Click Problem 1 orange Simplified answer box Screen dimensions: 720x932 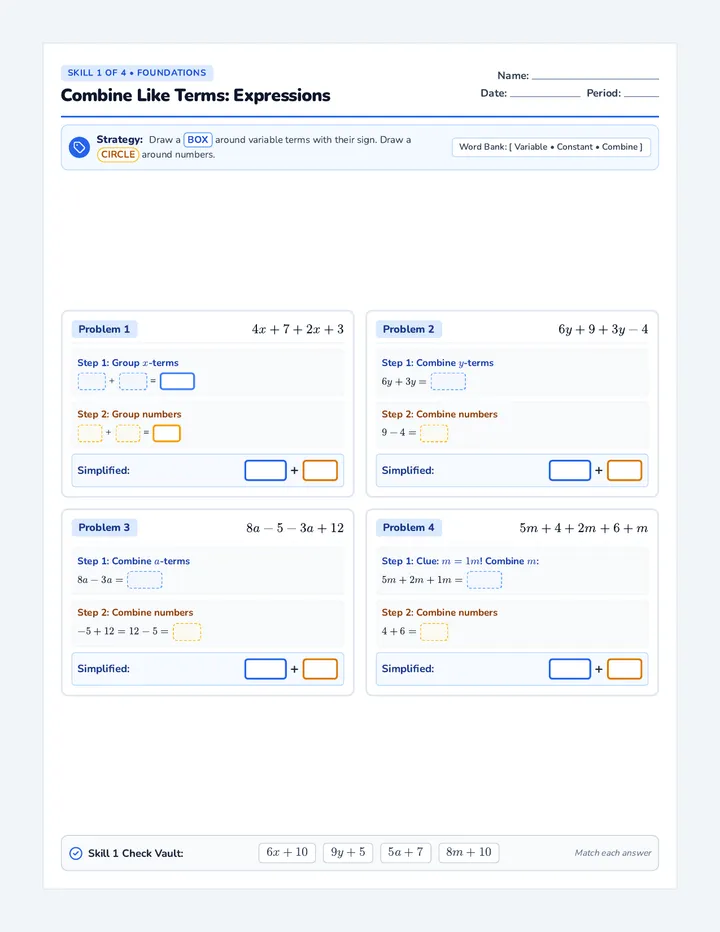tap(320, 470)
